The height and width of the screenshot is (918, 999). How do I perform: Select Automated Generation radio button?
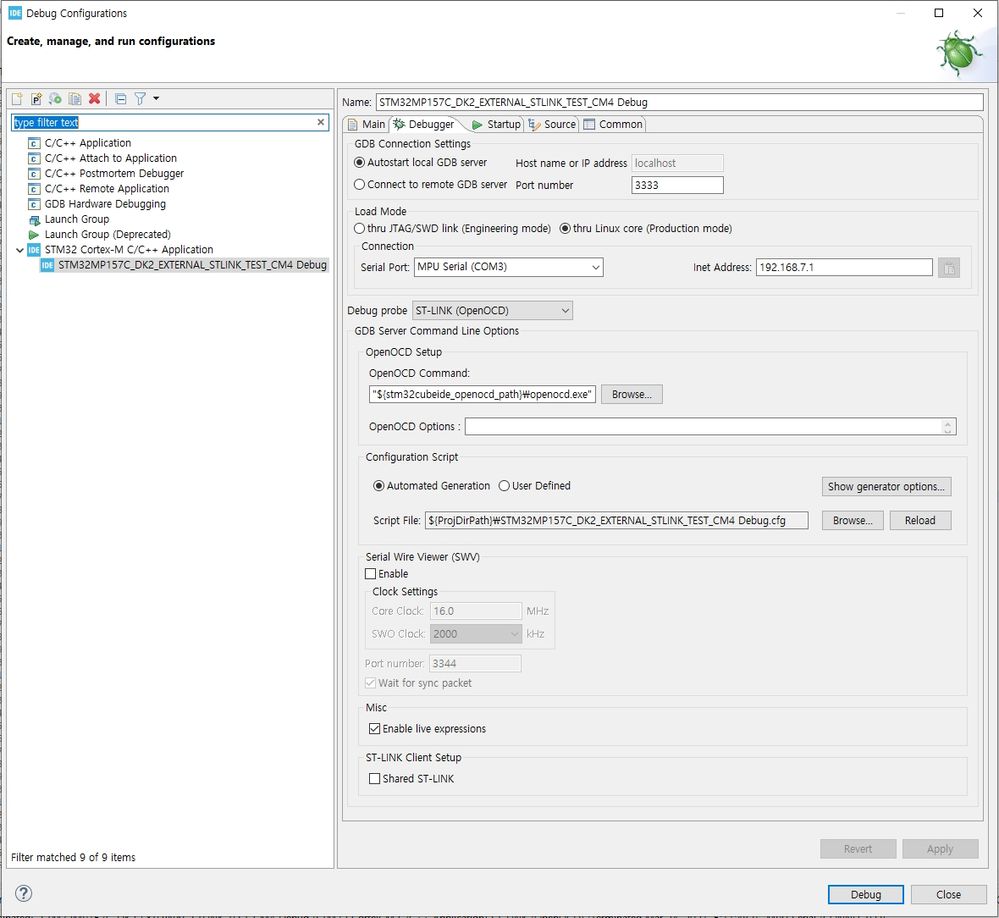(x=431, y=485)
